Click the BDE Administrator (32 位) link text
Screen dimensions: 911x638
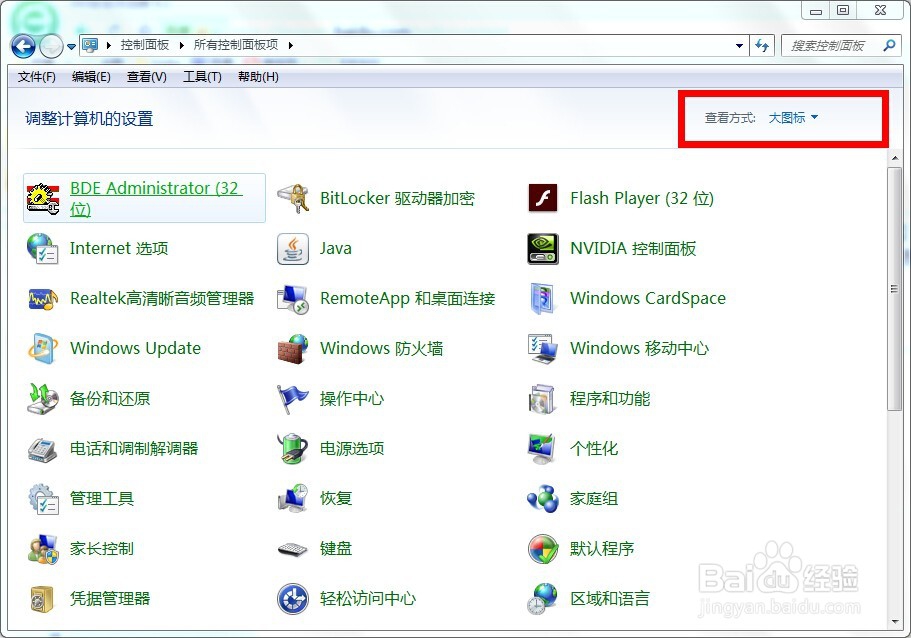tap(156, 198)
